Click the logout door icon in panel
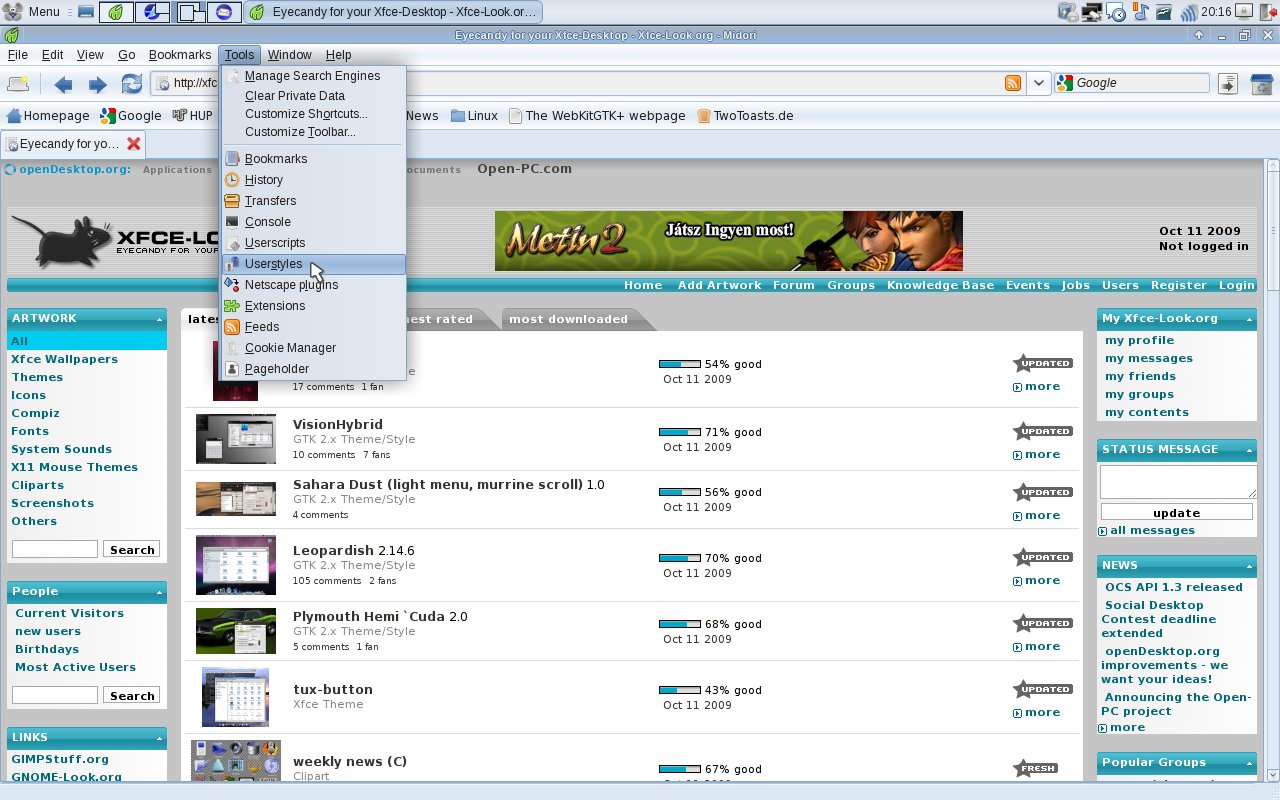The image size is (1280, 800). click(x=1266, y=12)
